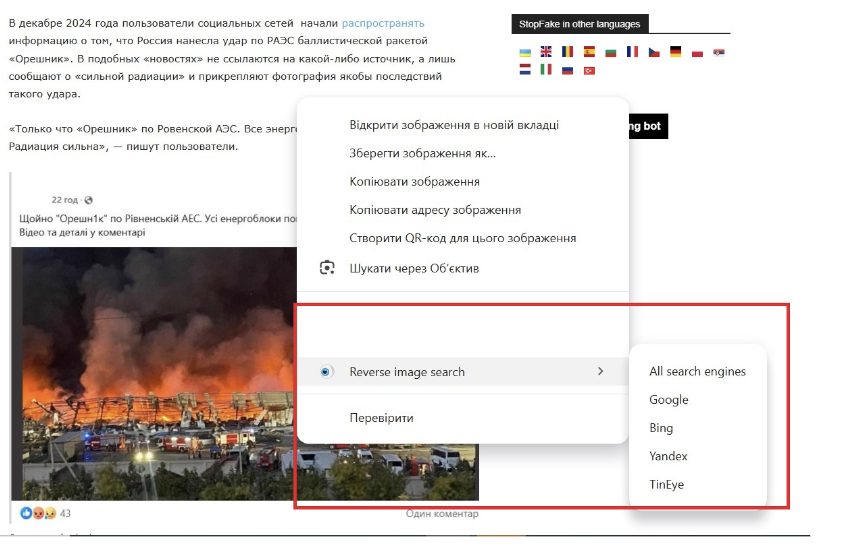Select Google in the search engine submenu

coord(669,400)
